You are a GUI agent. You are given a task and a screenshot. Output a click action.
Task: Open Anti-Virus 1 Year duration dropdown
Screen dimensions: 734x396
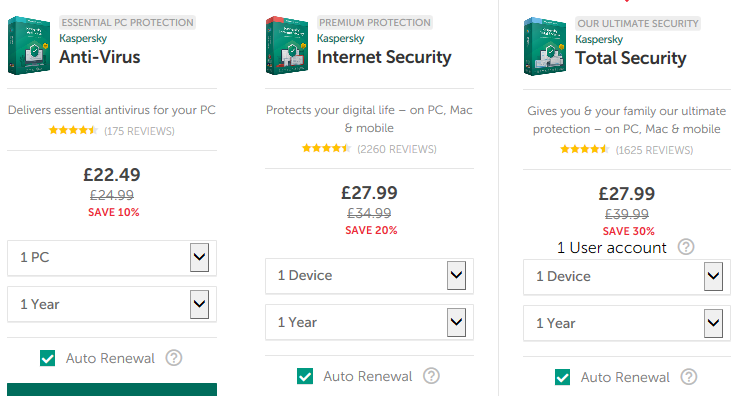pyautogui.click(x=112, y=304)
